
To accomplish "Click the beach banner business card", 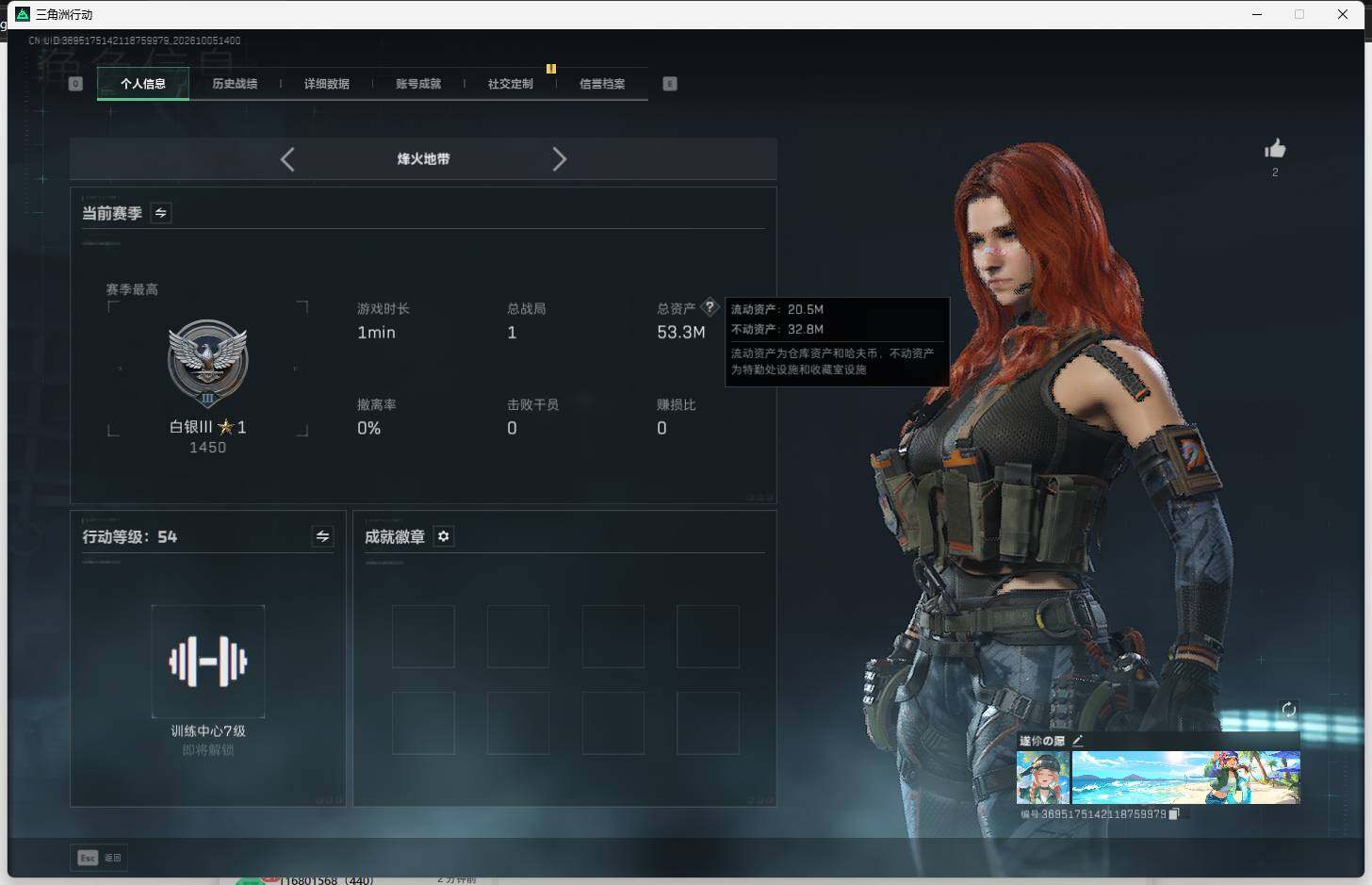I will tap(1186, 778).
